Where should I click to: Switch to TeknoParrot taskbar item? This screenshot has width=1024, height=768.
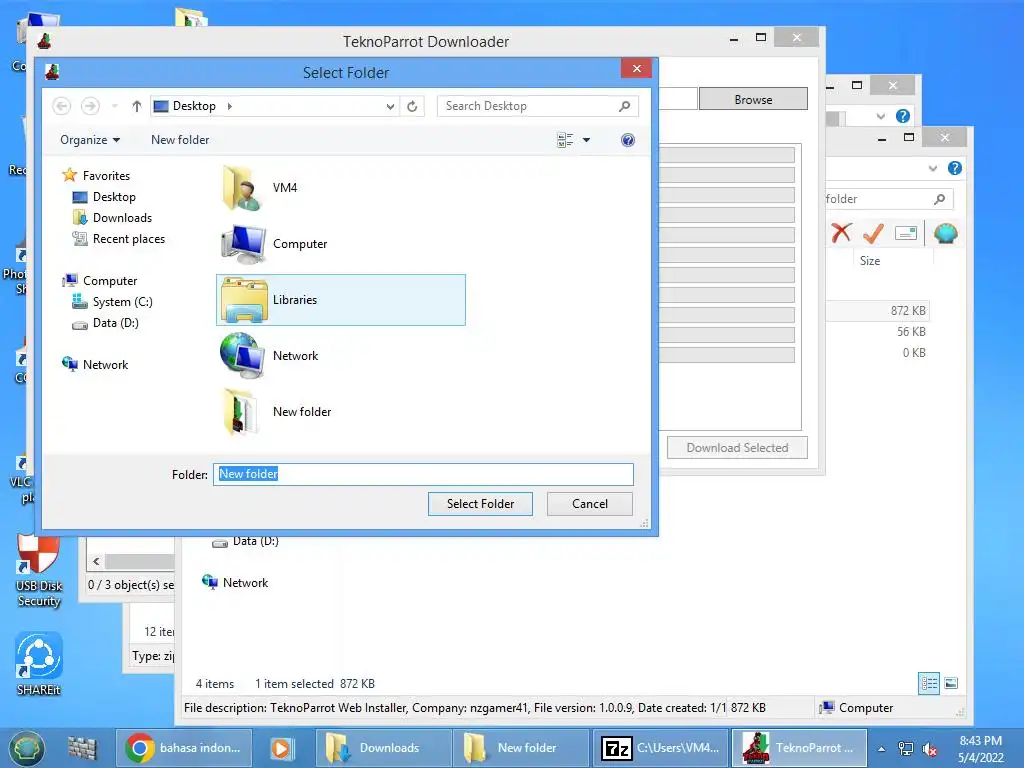(x=799, y=748)
